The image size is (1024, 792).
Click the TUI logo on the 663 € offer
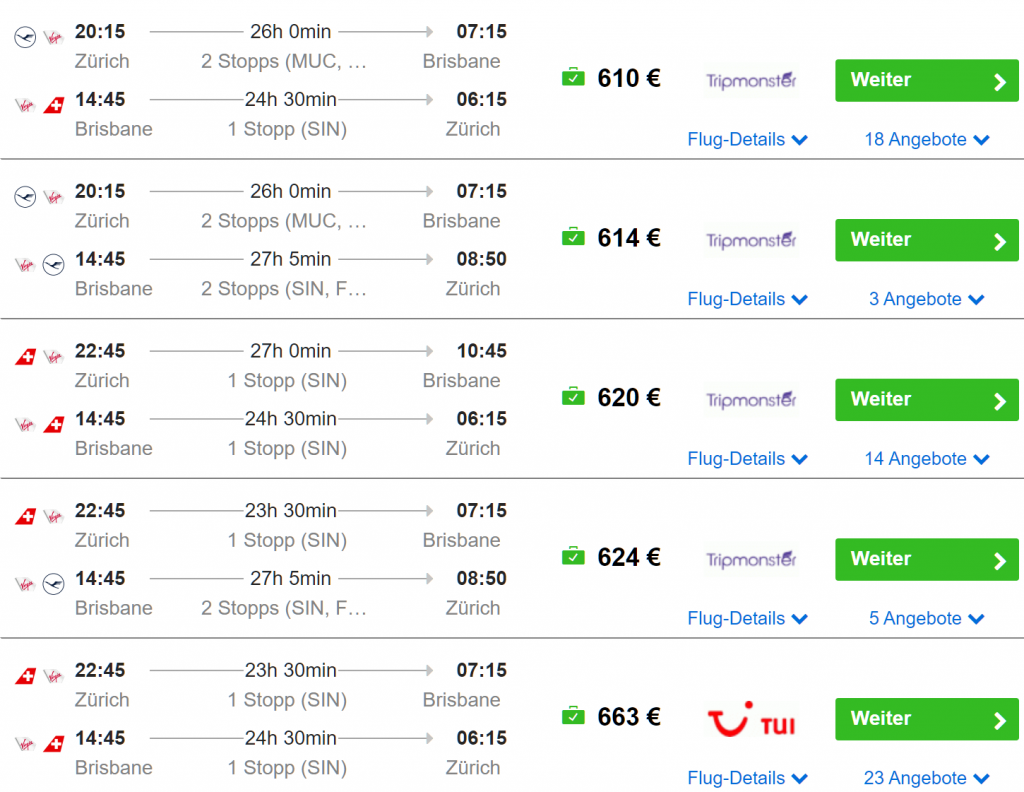point(751,720)
